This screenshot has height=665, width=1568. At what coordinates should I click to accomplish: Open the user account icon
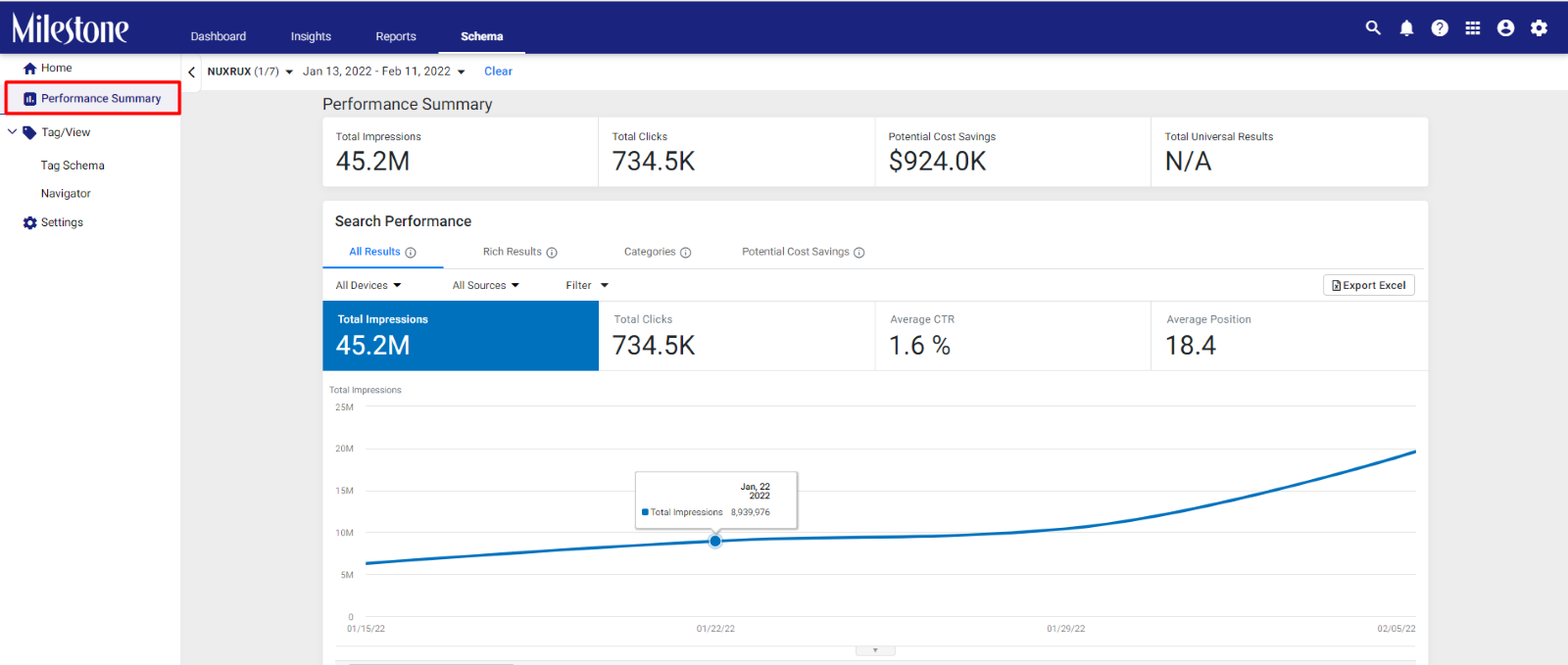(1506, 28)
